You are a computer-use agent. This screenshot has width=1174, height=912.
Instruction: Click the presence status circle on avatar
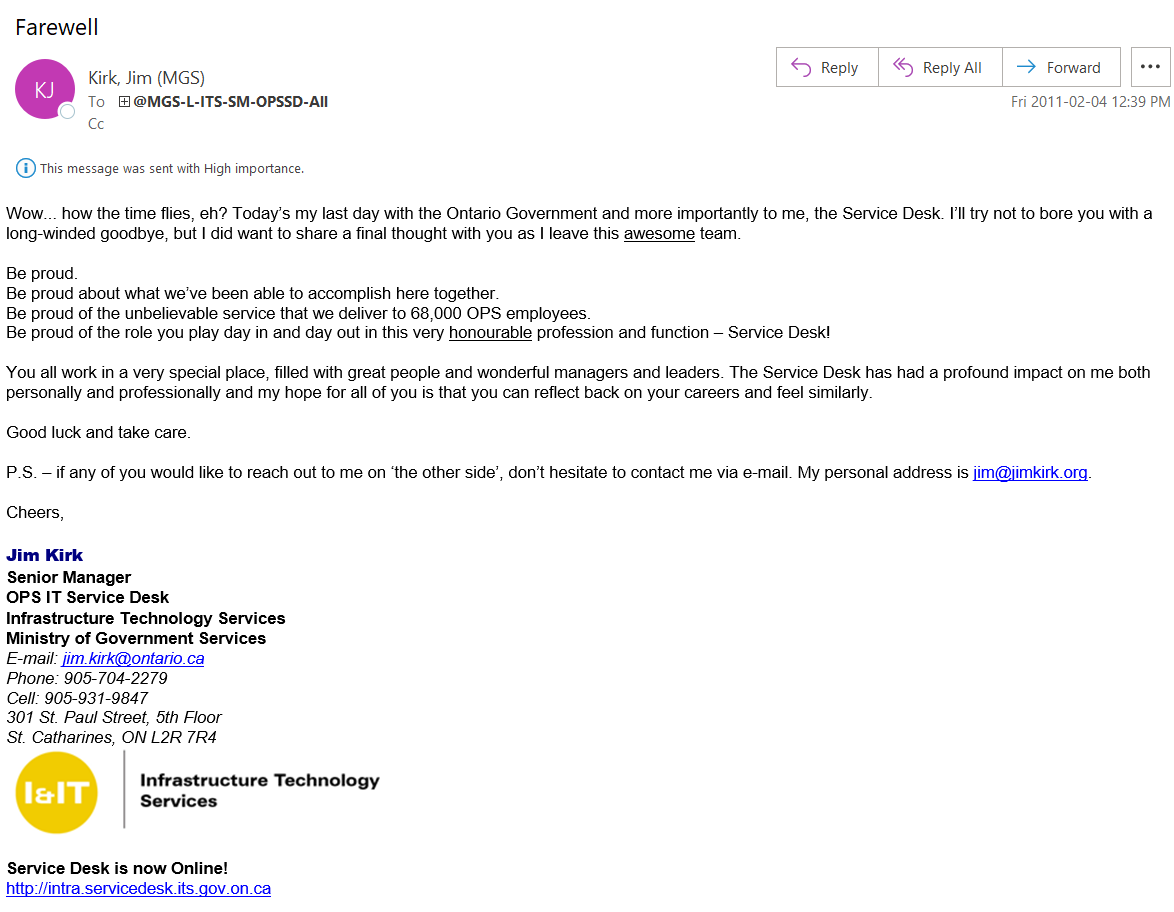[x=68, y=111]
